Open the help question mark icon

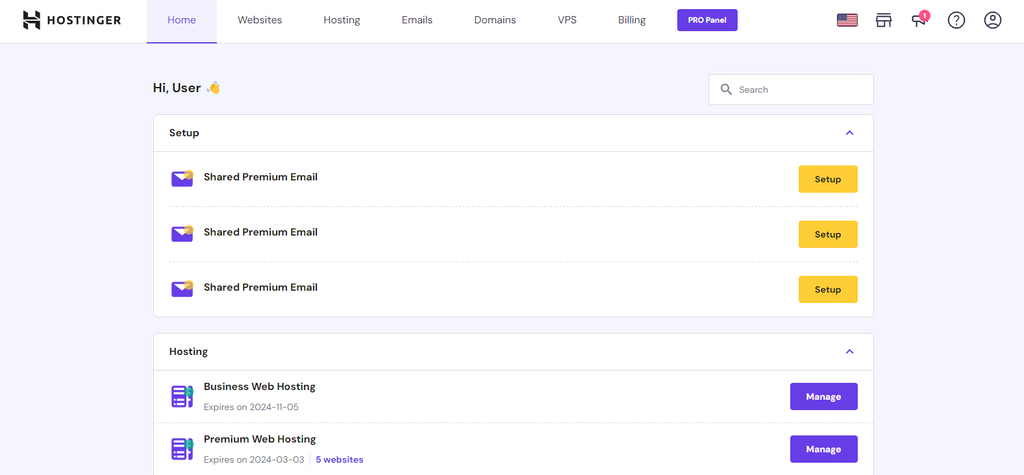point(956,20)
